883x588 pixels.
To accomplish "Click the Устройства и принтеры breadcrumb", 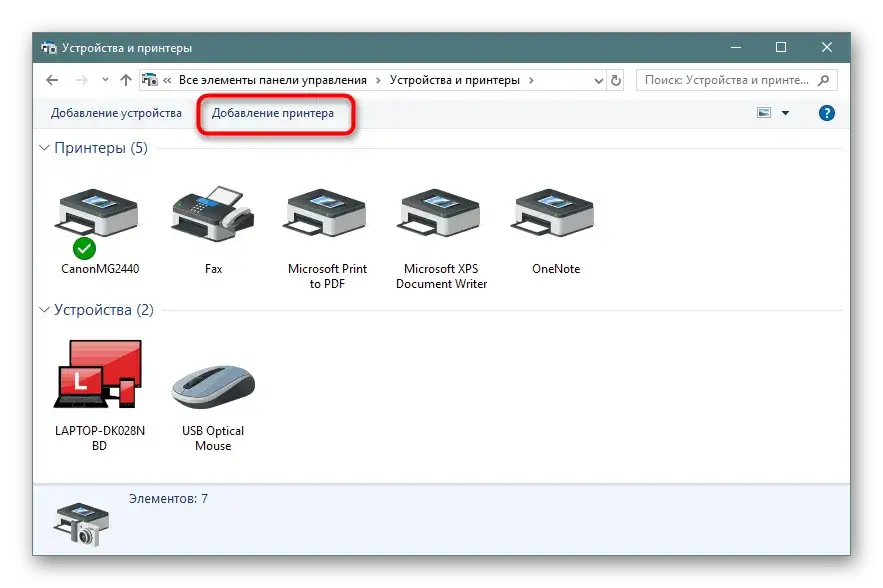I will tap(455, 80).
